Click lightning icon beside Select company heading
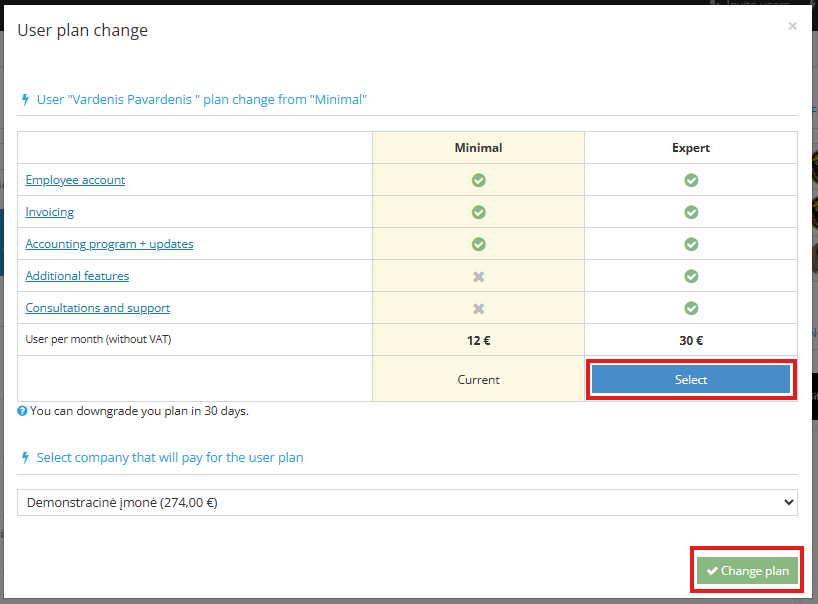 [25, 457]
